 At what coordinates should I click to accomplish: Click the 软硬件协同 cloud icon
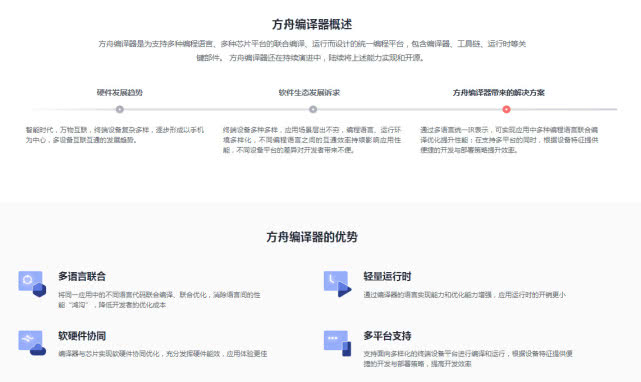click(x=32, y=343)
